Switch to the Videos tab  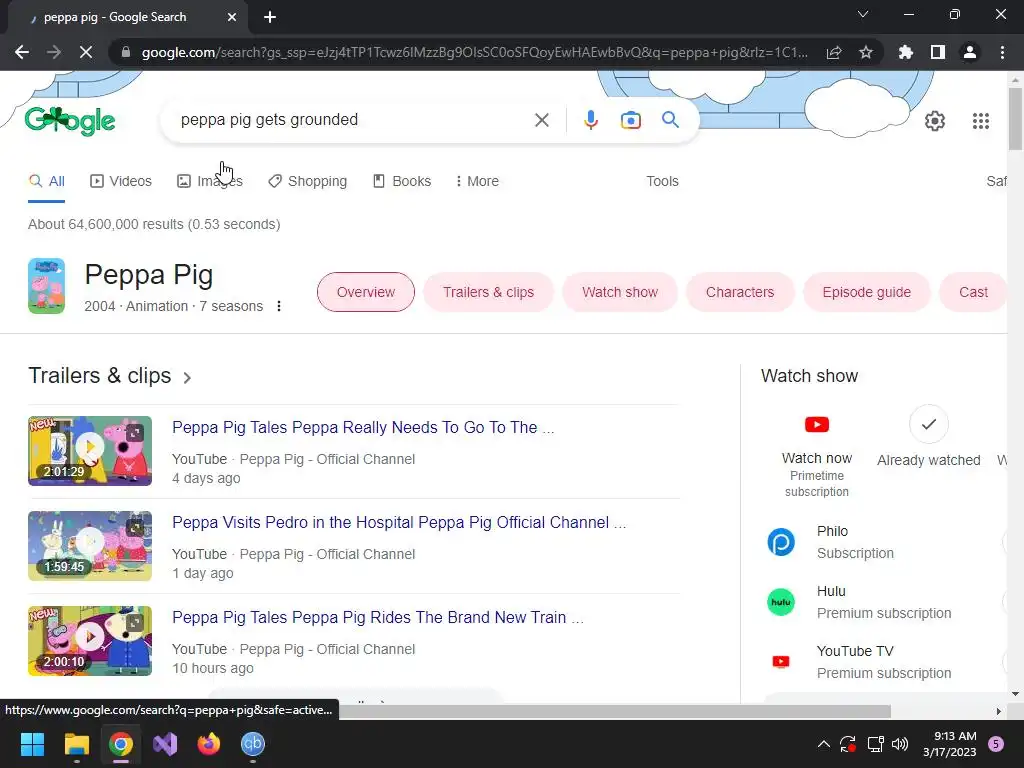pos(121,181)
